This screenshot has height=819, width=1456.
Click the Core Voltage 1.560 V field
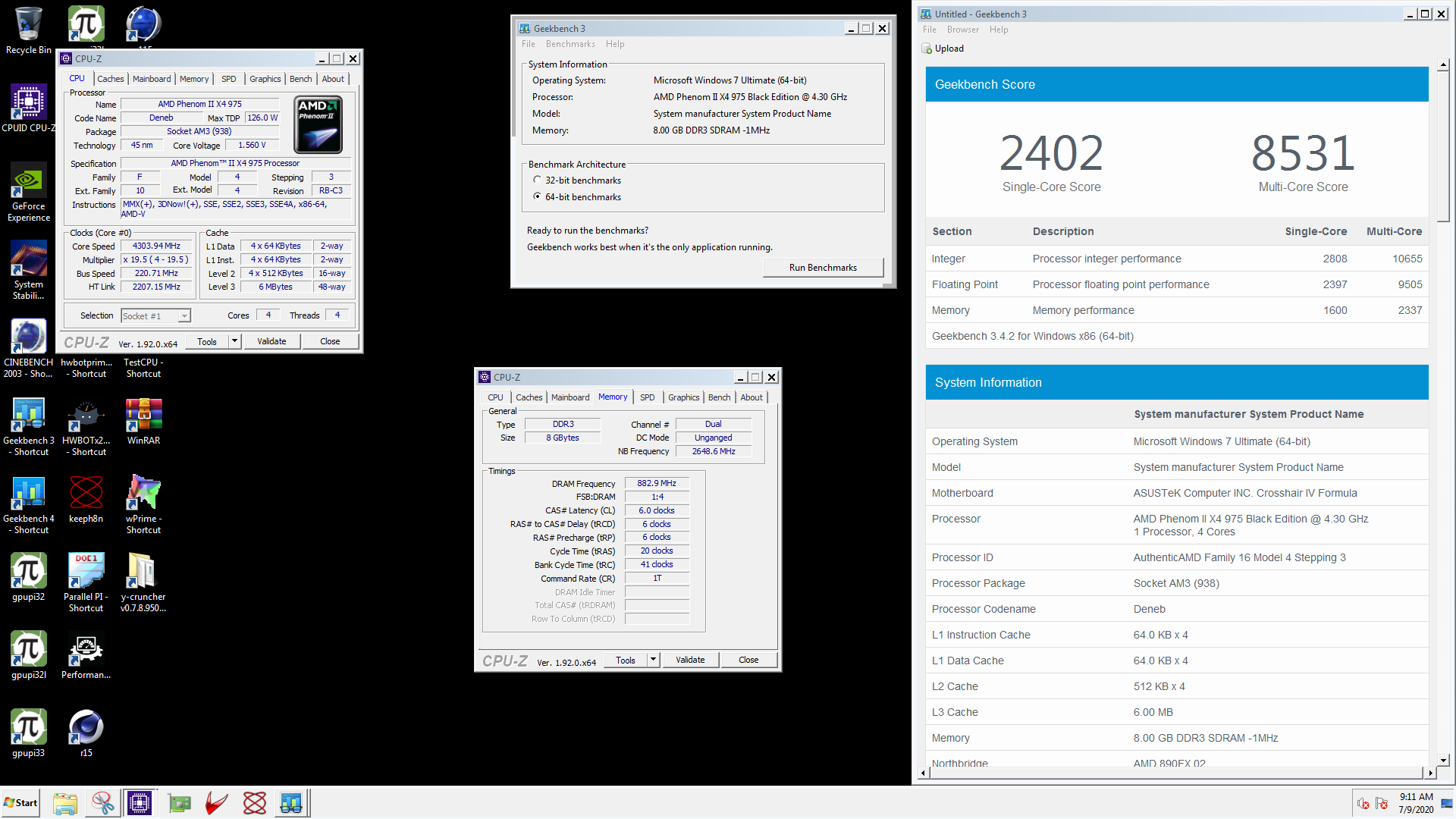point(252,145)
